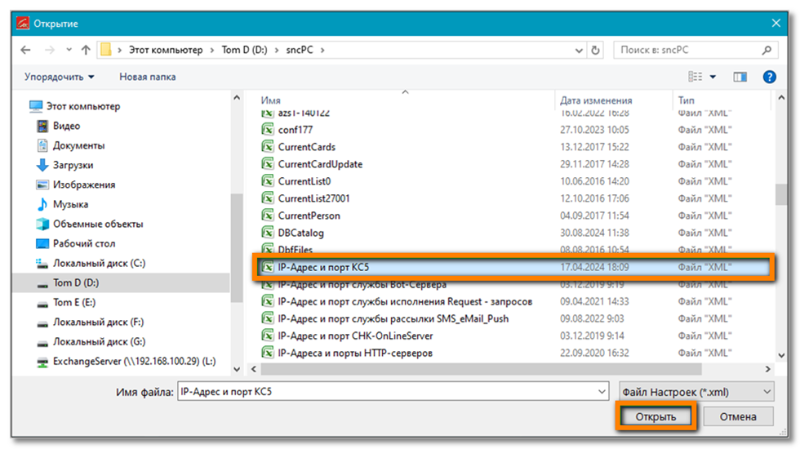
Task: Open the Музыка folder in sidebar
Action: 70,204
